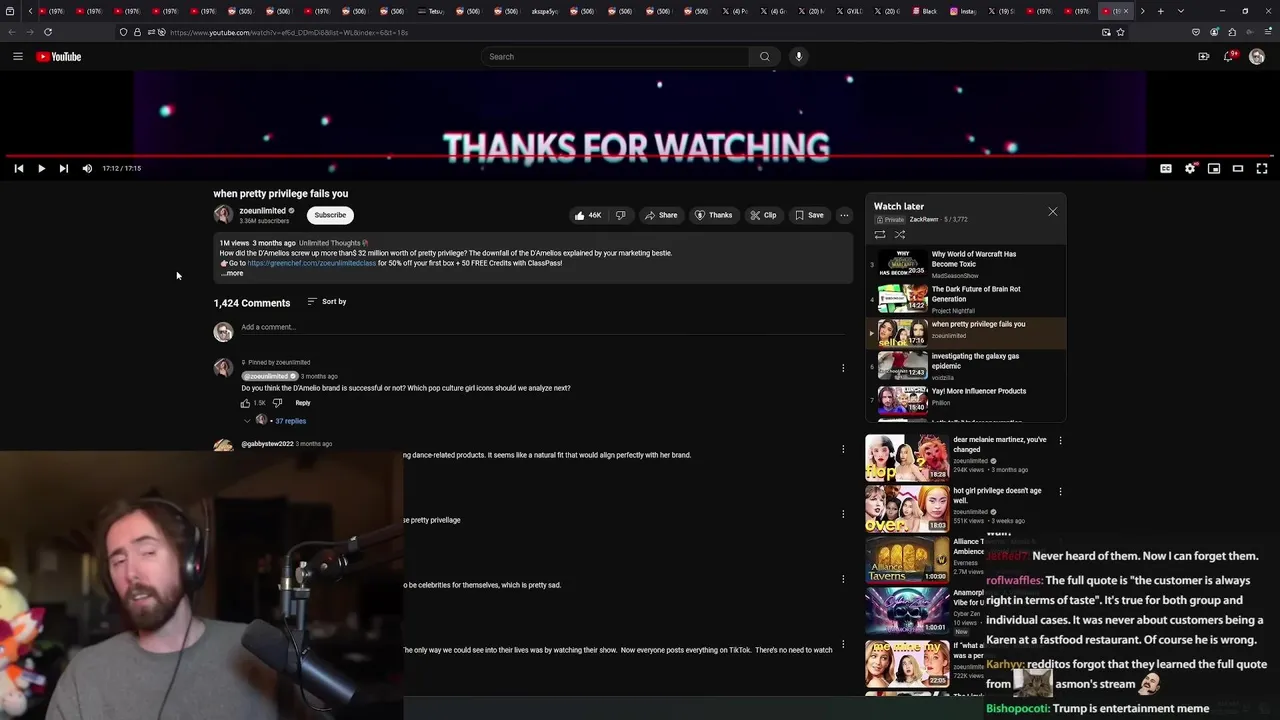Open the Create video camera icon
The width and height of the screenshot is (1280, 720).
tap(1204, 57)
